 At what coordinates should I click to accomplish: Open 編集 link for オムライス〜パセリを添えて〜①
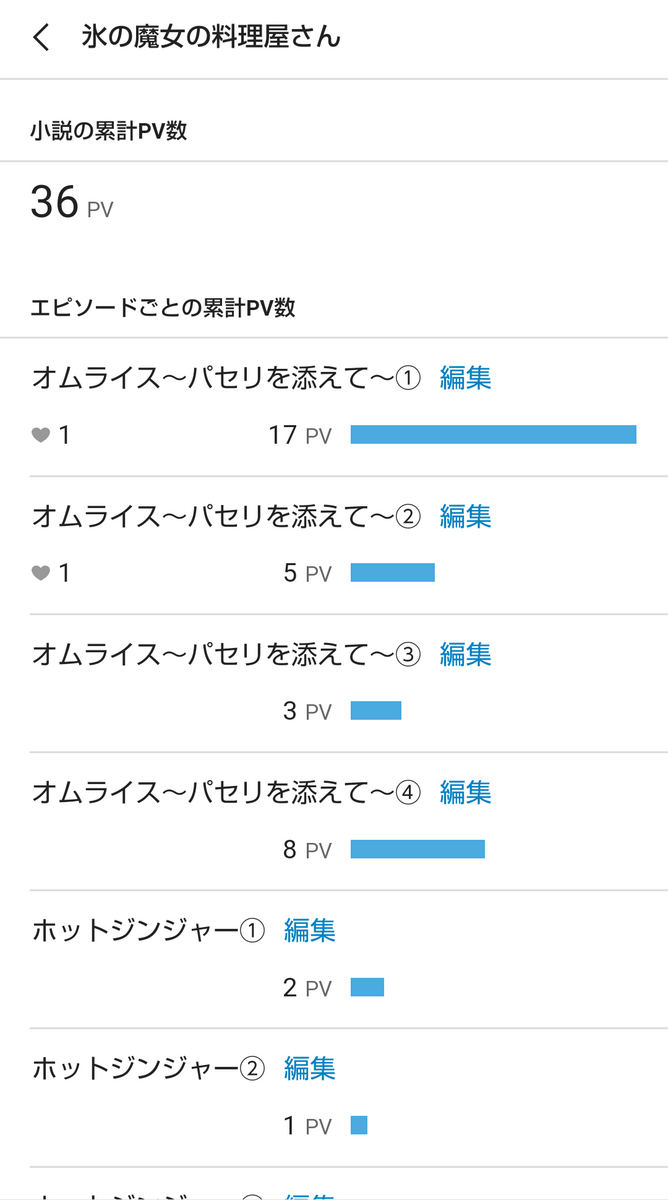466,378
